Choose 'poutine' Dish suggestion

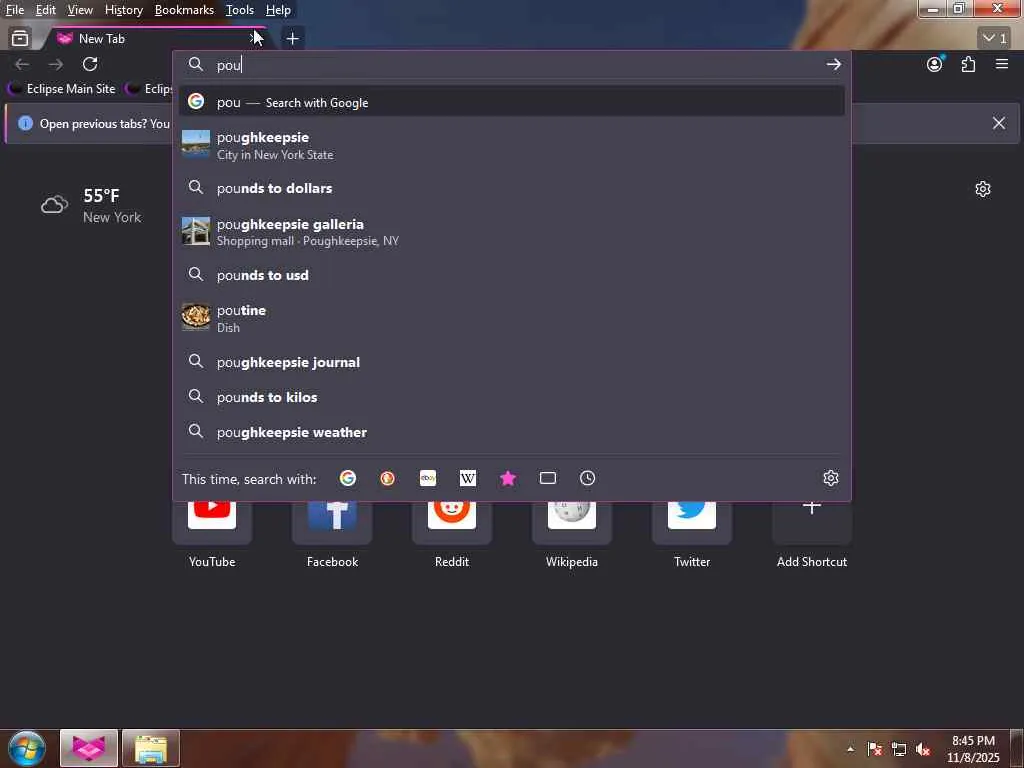tap(511, 318)
